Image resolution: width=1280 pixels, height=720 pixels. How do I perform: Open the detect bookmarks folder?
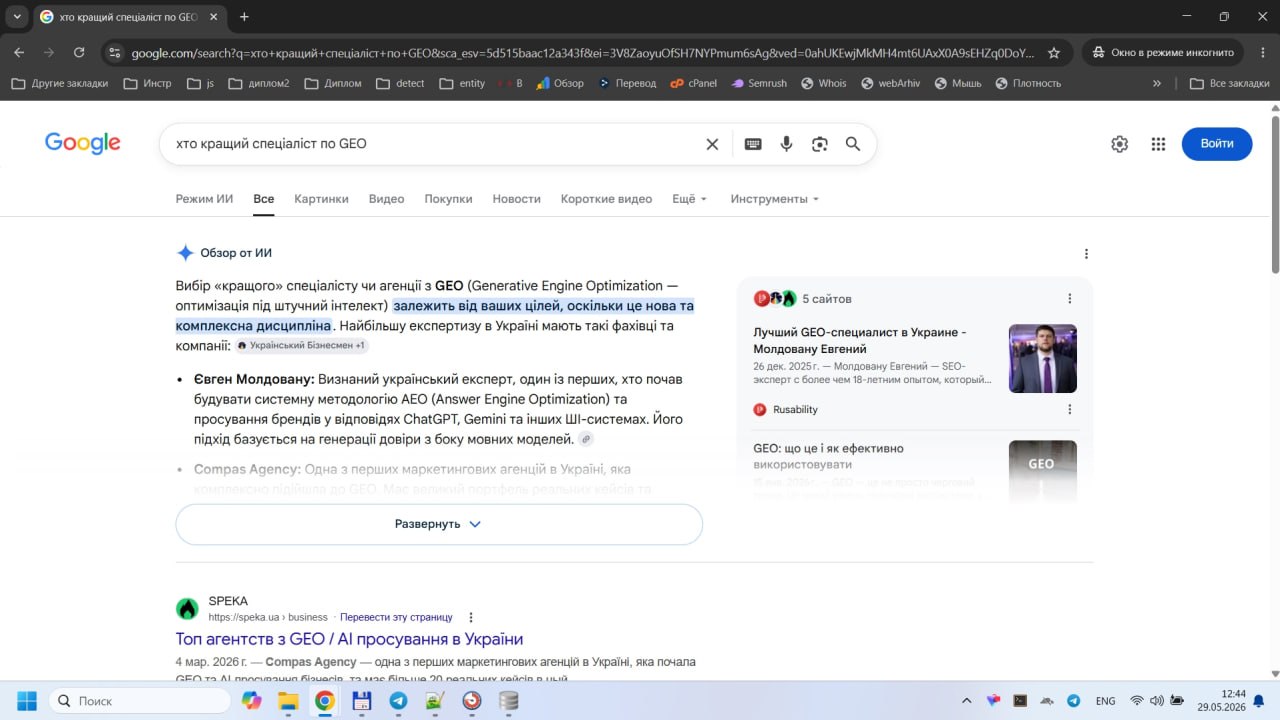coord(400,83)
